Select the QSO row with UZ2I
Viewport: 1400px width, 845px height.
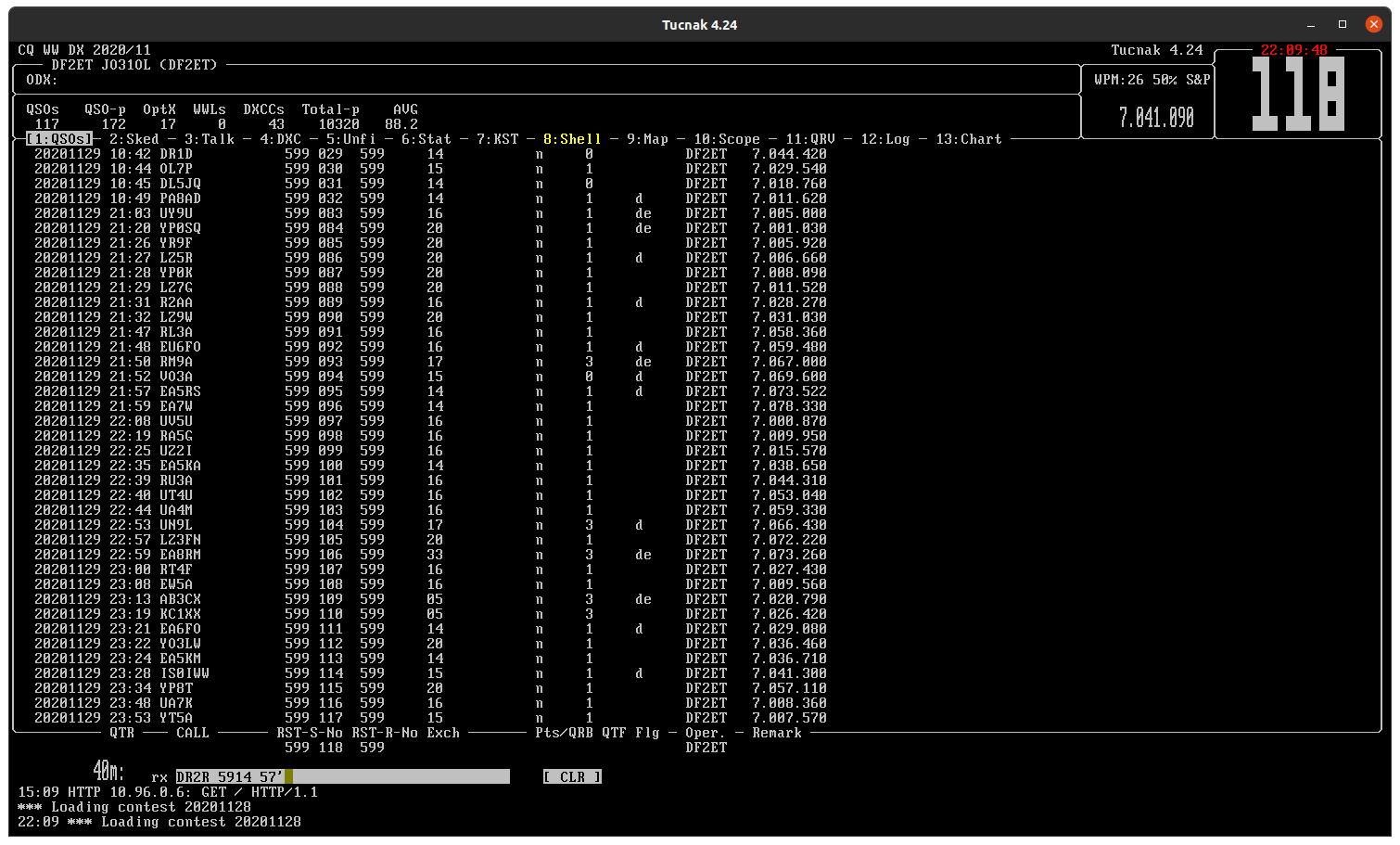(430, 451)
